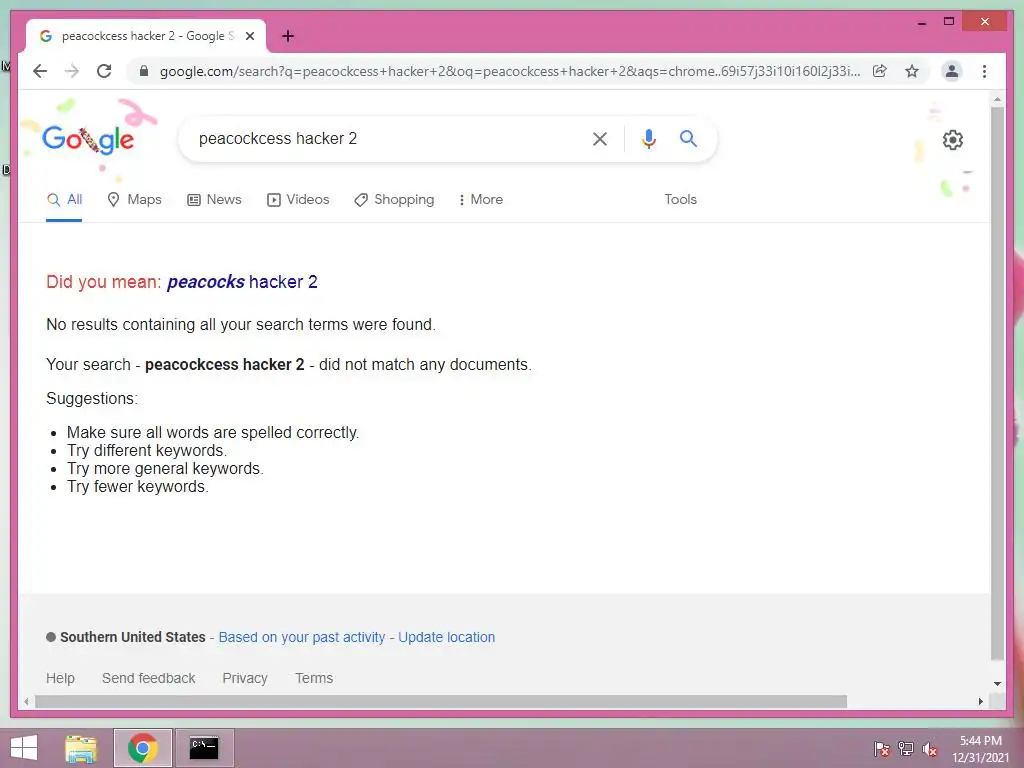Open the Privacy footer link

point(245,679)
